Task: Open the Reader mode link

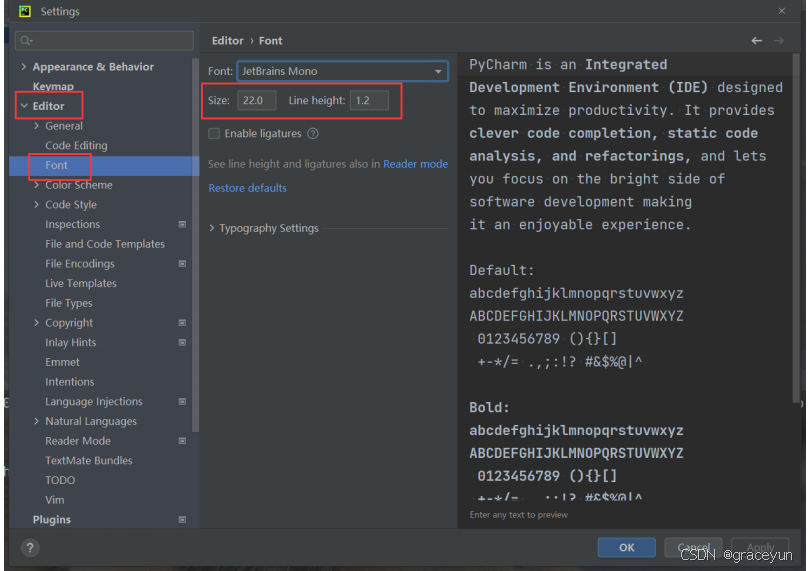Action: pos(415,164)
